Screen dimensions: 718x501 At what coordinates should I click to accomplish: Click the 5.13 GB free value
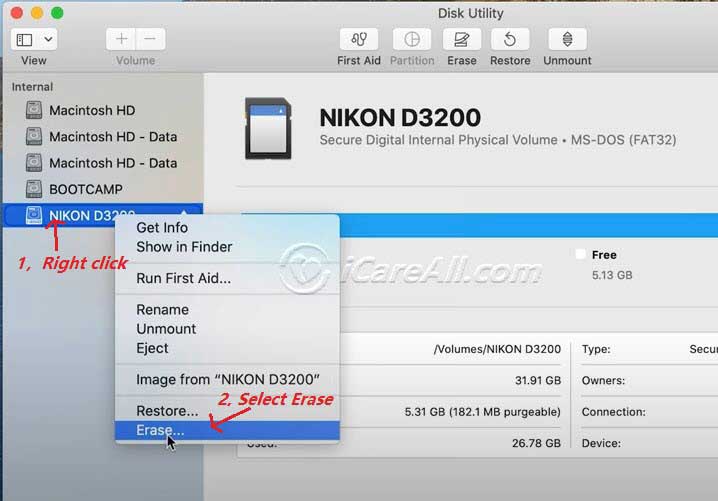pyautogui.click(x=612, y=275)
